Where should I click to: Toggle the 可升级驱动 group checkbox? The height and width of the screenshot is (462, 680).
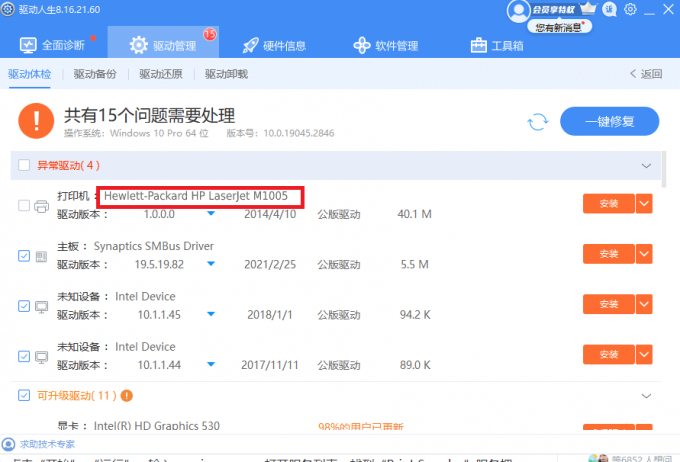tap(24, 396)
